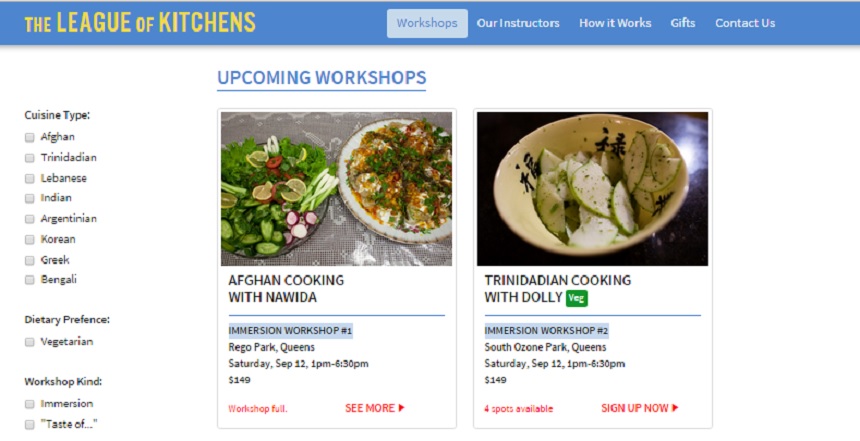Tick the Immersion workshop kind checkbox
Viewport: 860px width, 441px height.
coord(30,404)
